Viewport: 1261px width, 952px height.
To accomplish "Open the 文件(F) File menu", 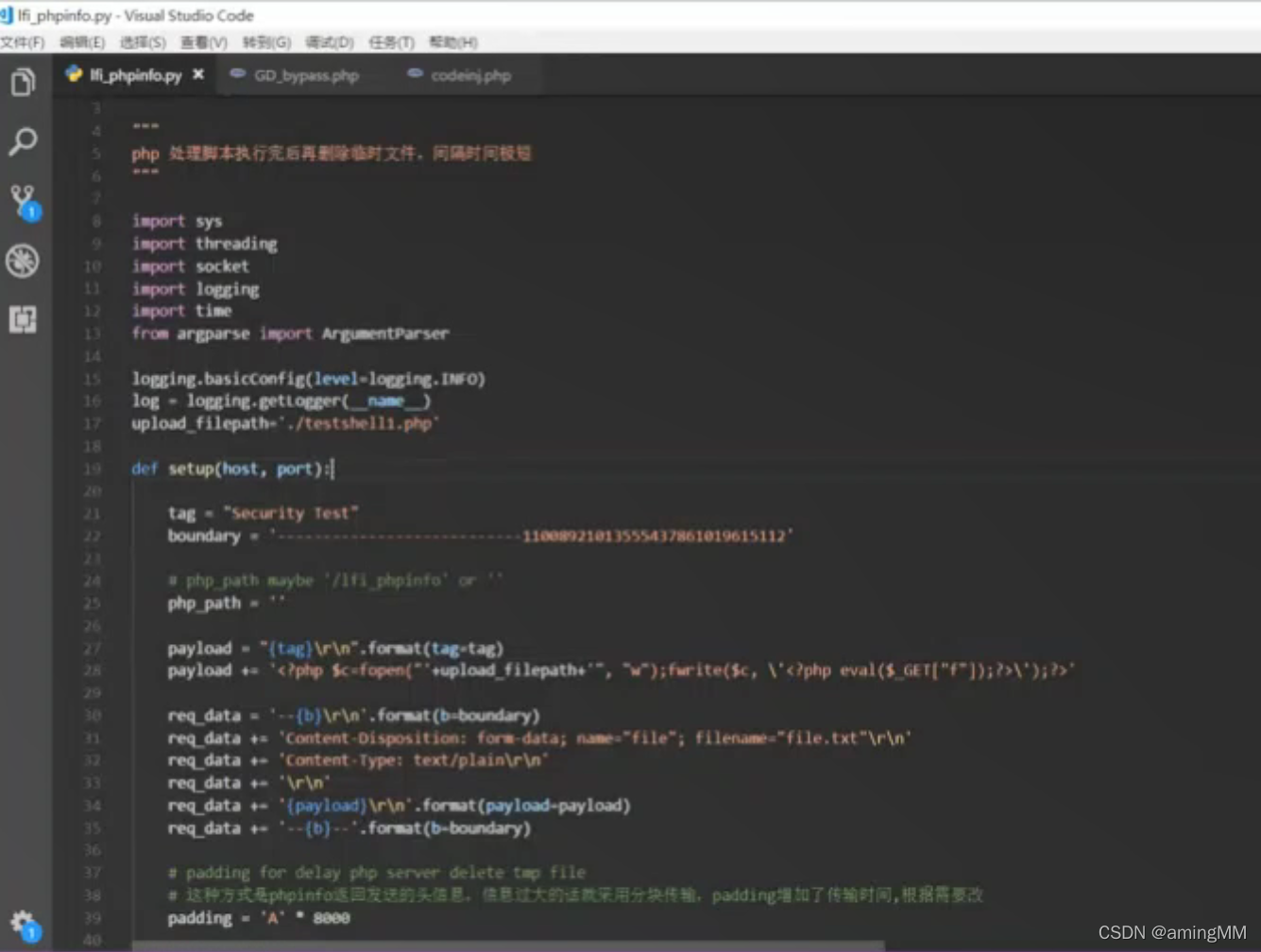I will click(x=23, y=42).
